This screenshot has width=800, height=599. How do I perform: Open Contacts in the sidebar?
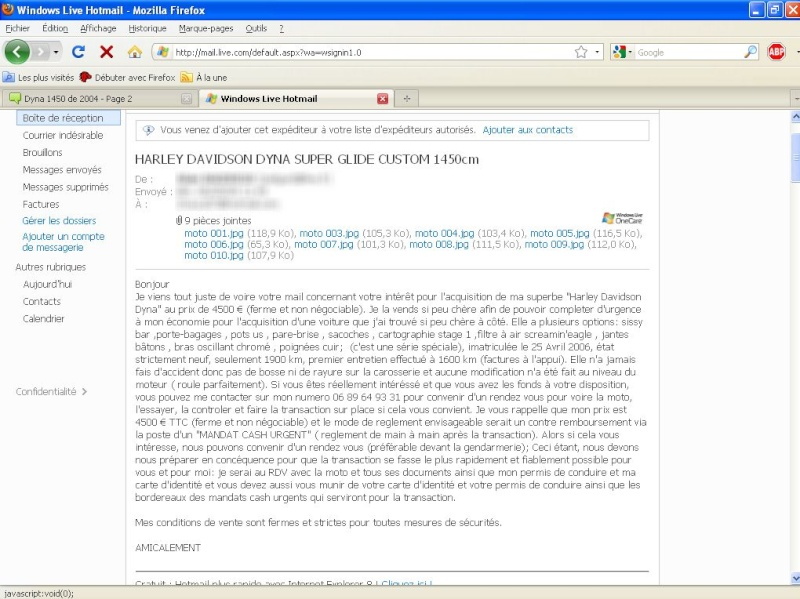[41, 302]
